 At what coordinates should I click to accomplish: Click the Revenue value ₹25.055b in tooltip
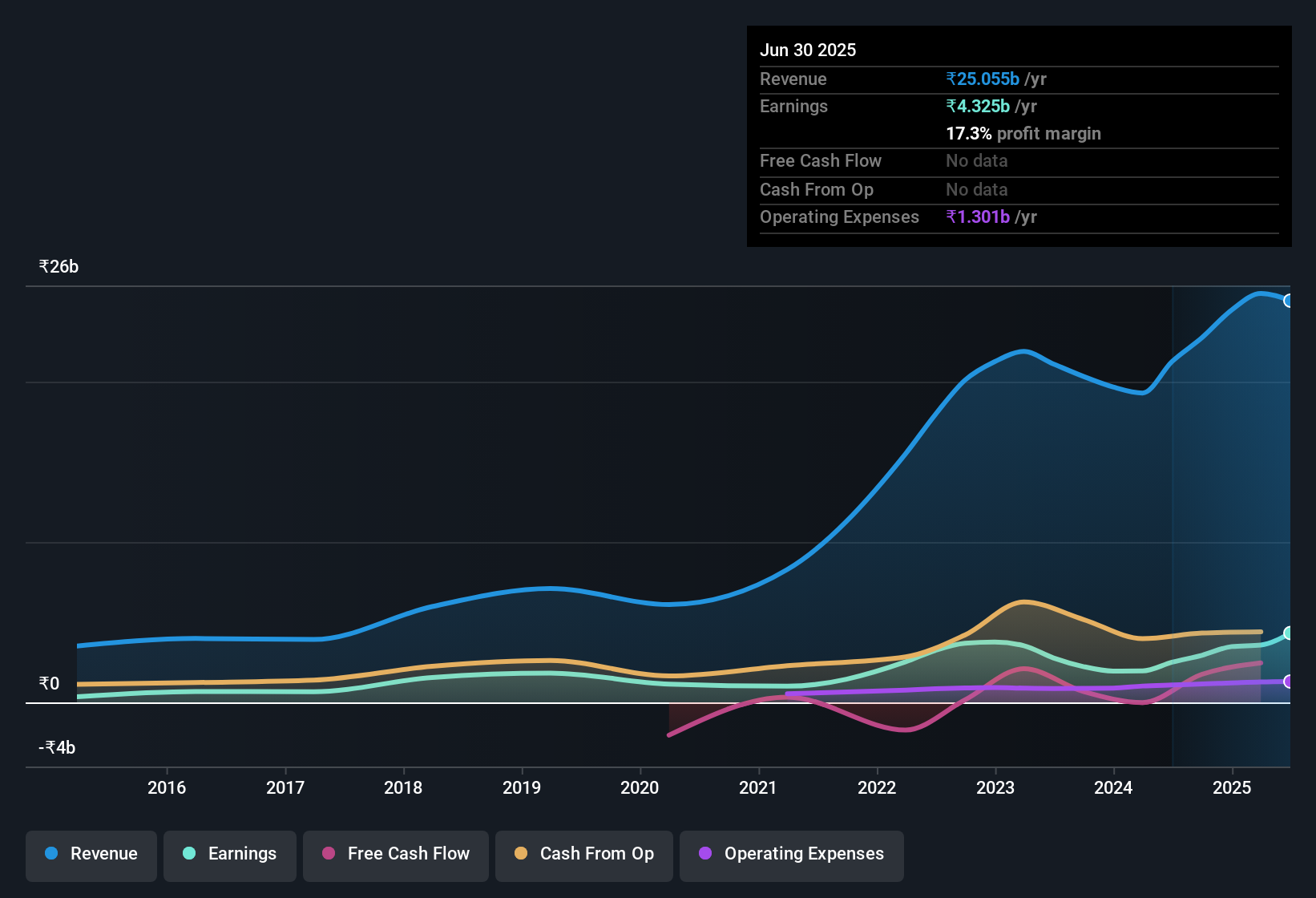984,79
